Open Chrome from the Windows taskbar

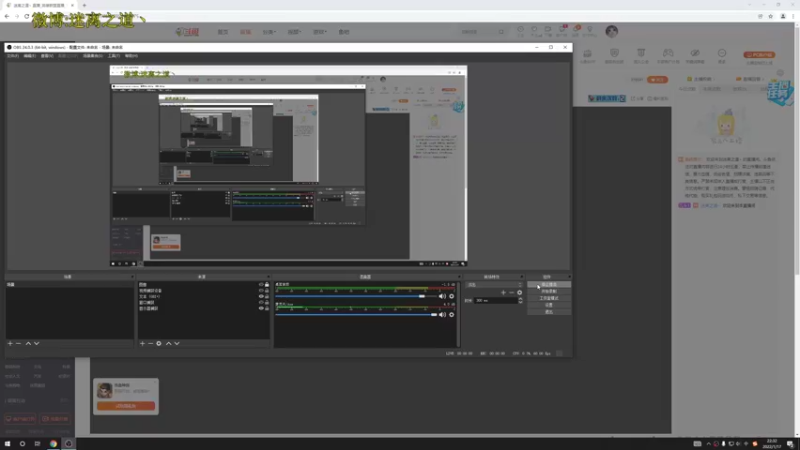(53, 443)
